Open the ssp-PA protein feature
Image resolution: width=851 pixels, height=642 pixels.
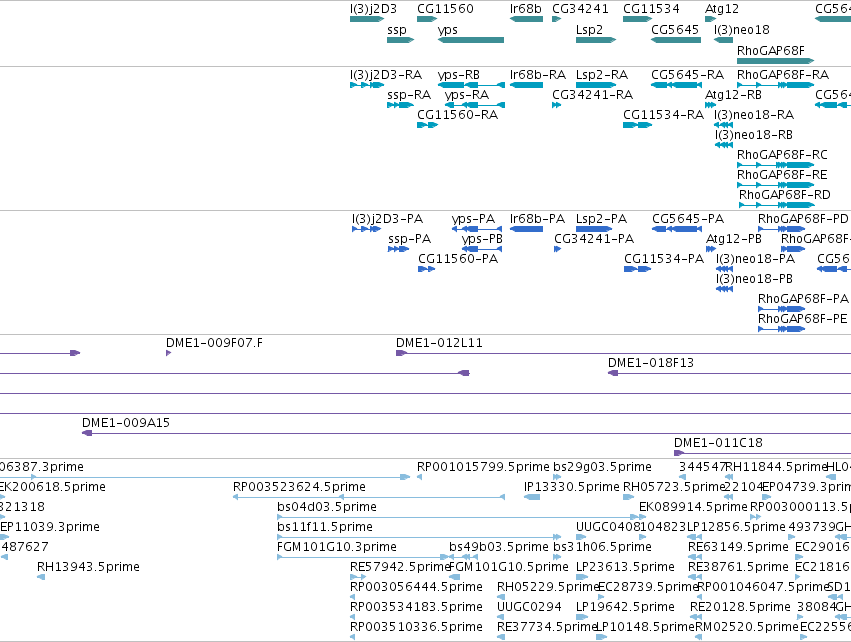pyautogui.click(x=398, y=249)
